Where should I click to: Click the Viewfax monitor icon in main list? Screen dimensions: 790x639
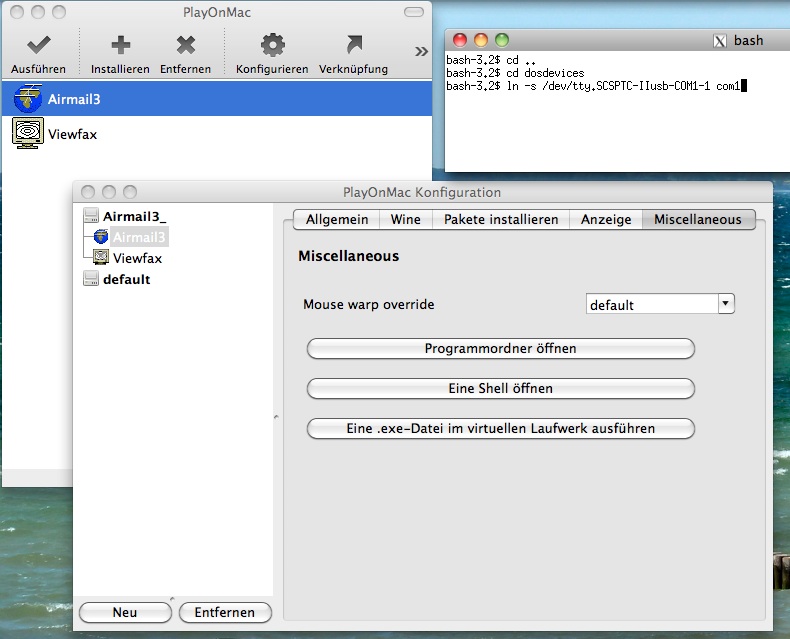click(28, 133)
